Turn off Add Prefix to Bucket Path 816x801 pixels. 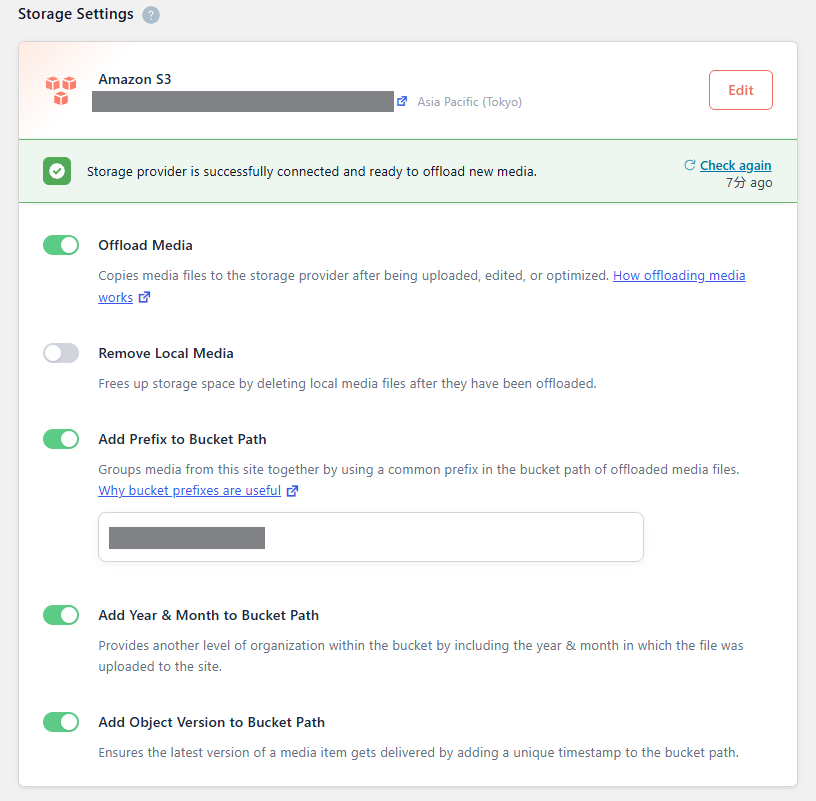point(61,439)
